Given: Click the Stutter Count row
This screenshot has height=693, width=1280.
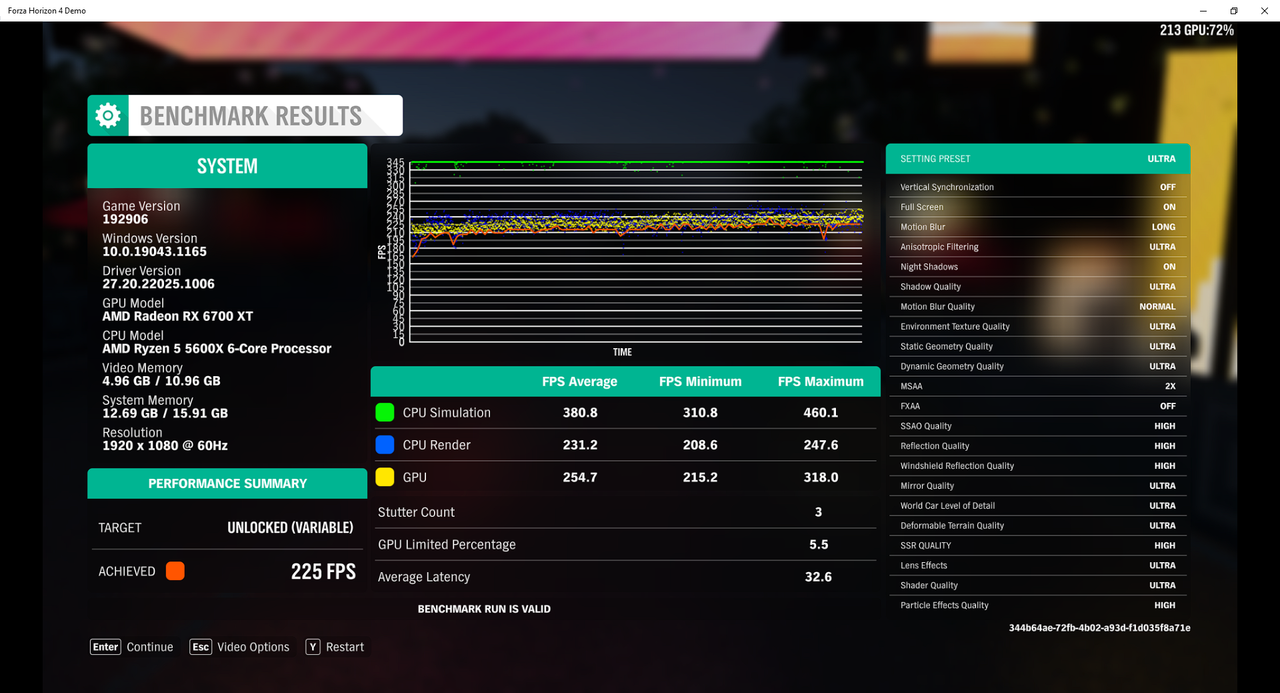Looking at the screenshot, I should point(625,512).
